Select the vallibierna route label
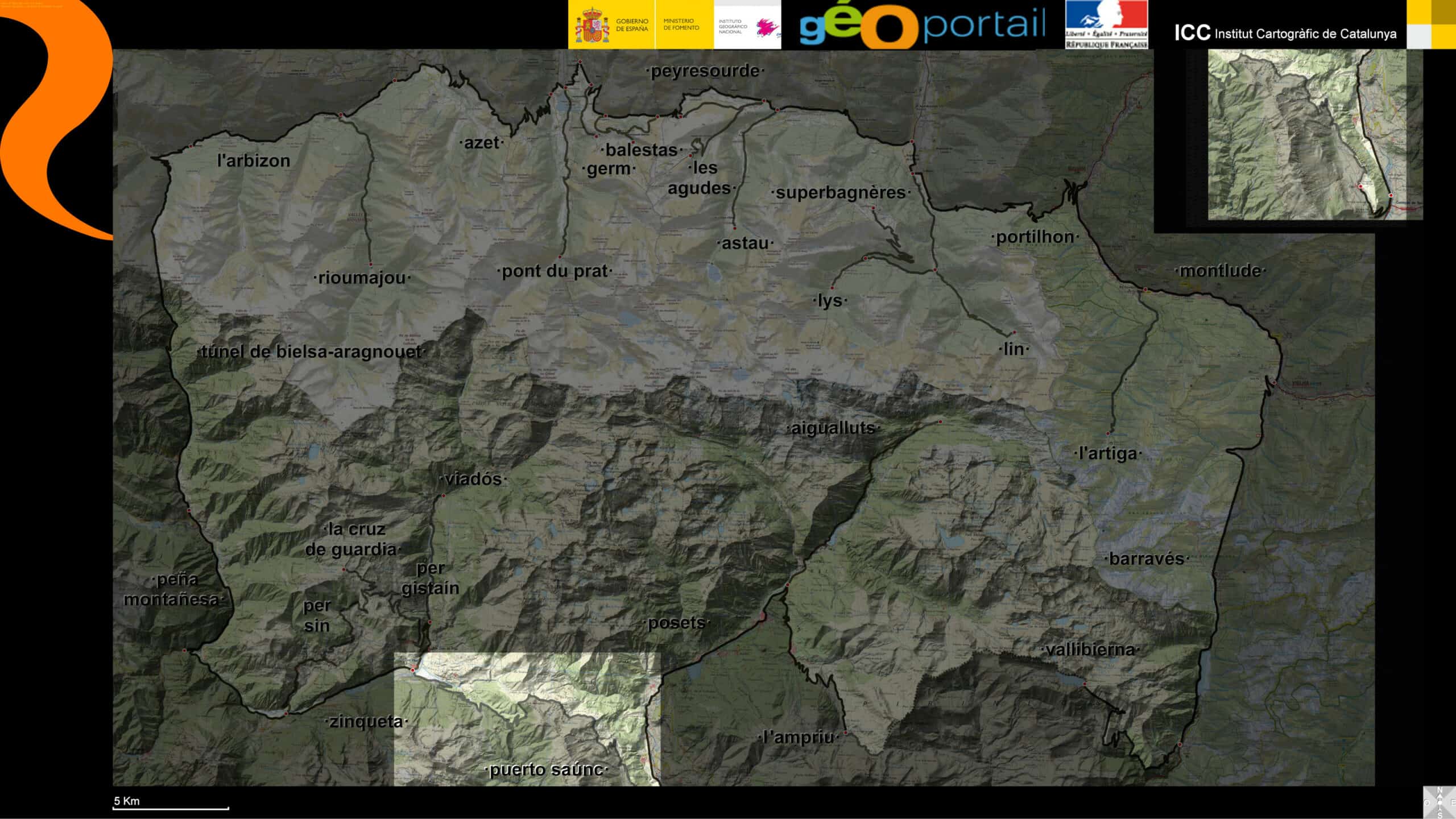Viewport: 1456px width, 819px height. click(1090, 650)
